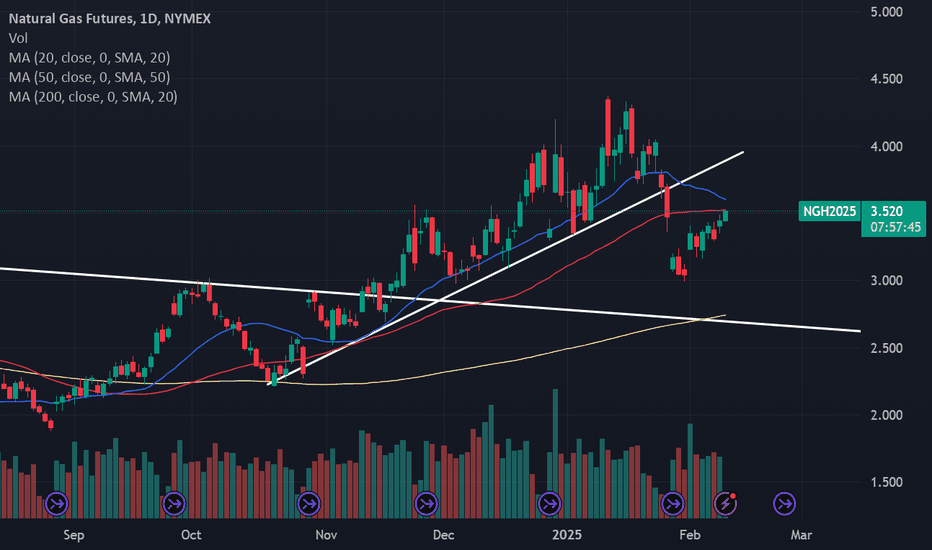Viewport: 932px width, 550px height.
Task: Click the 4.500 price axis label
Action: point(886,79)
